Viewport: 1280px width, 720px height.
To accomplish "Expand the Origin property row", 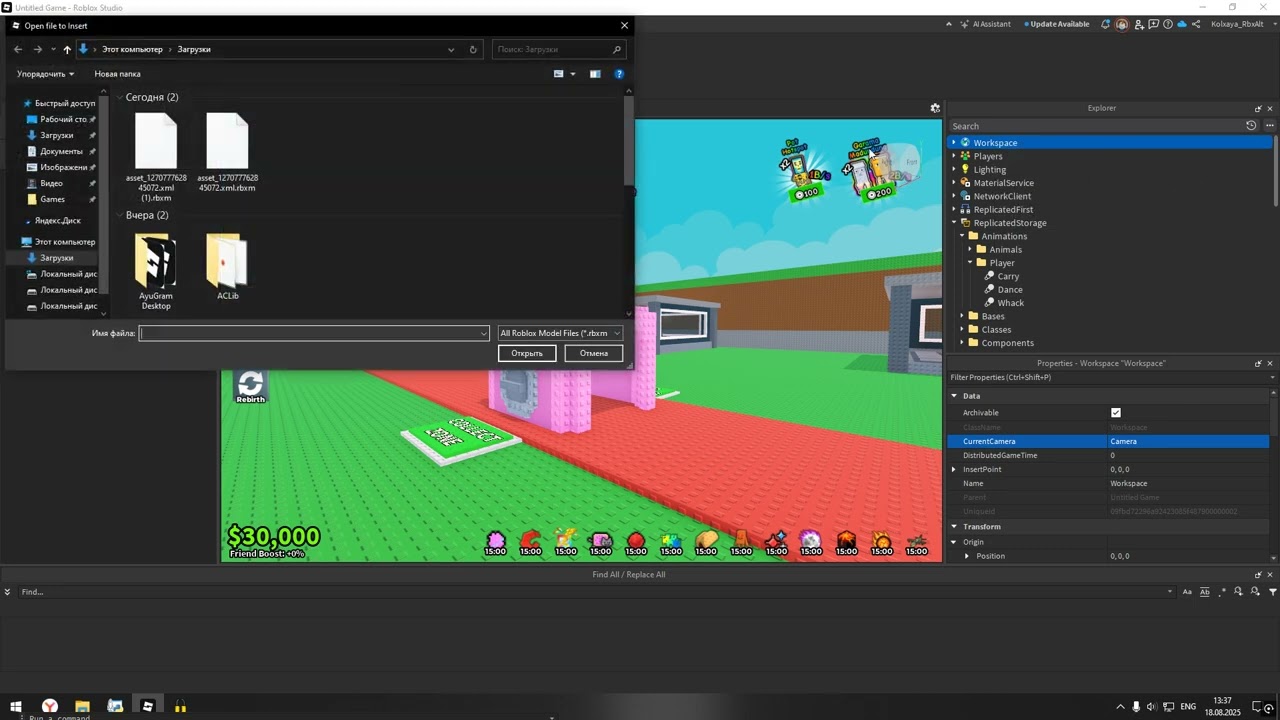I will tap(954, 542).
